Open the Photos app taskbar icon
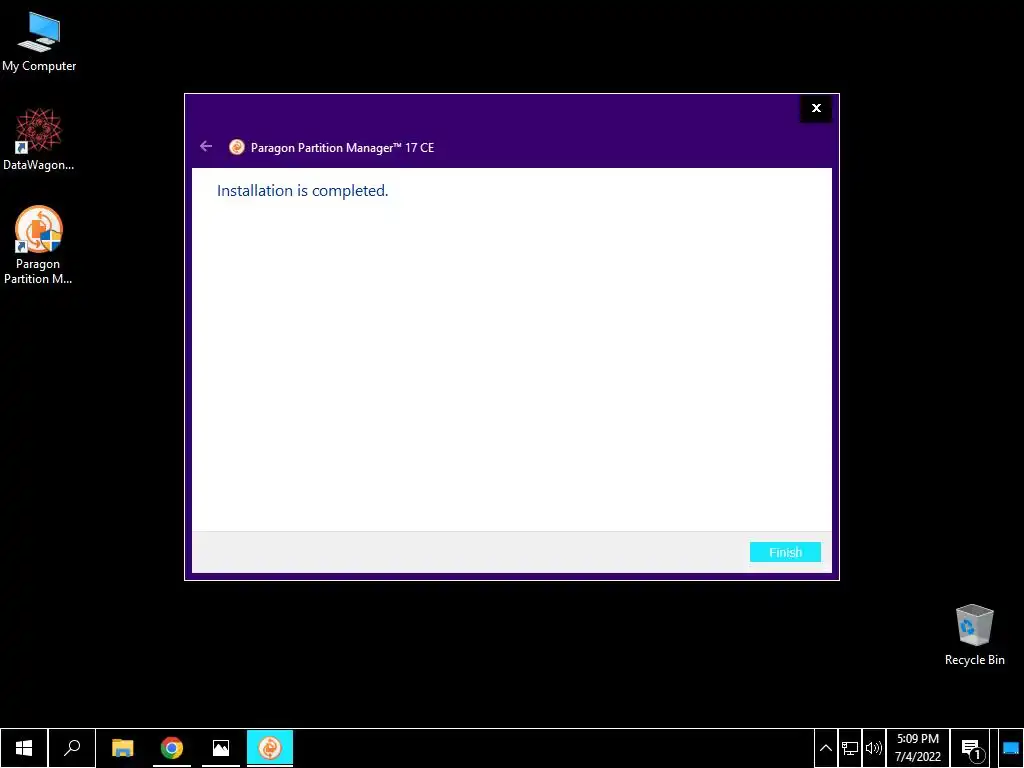This screenshot has height=768, width=1024. click(x=221, y=748)
